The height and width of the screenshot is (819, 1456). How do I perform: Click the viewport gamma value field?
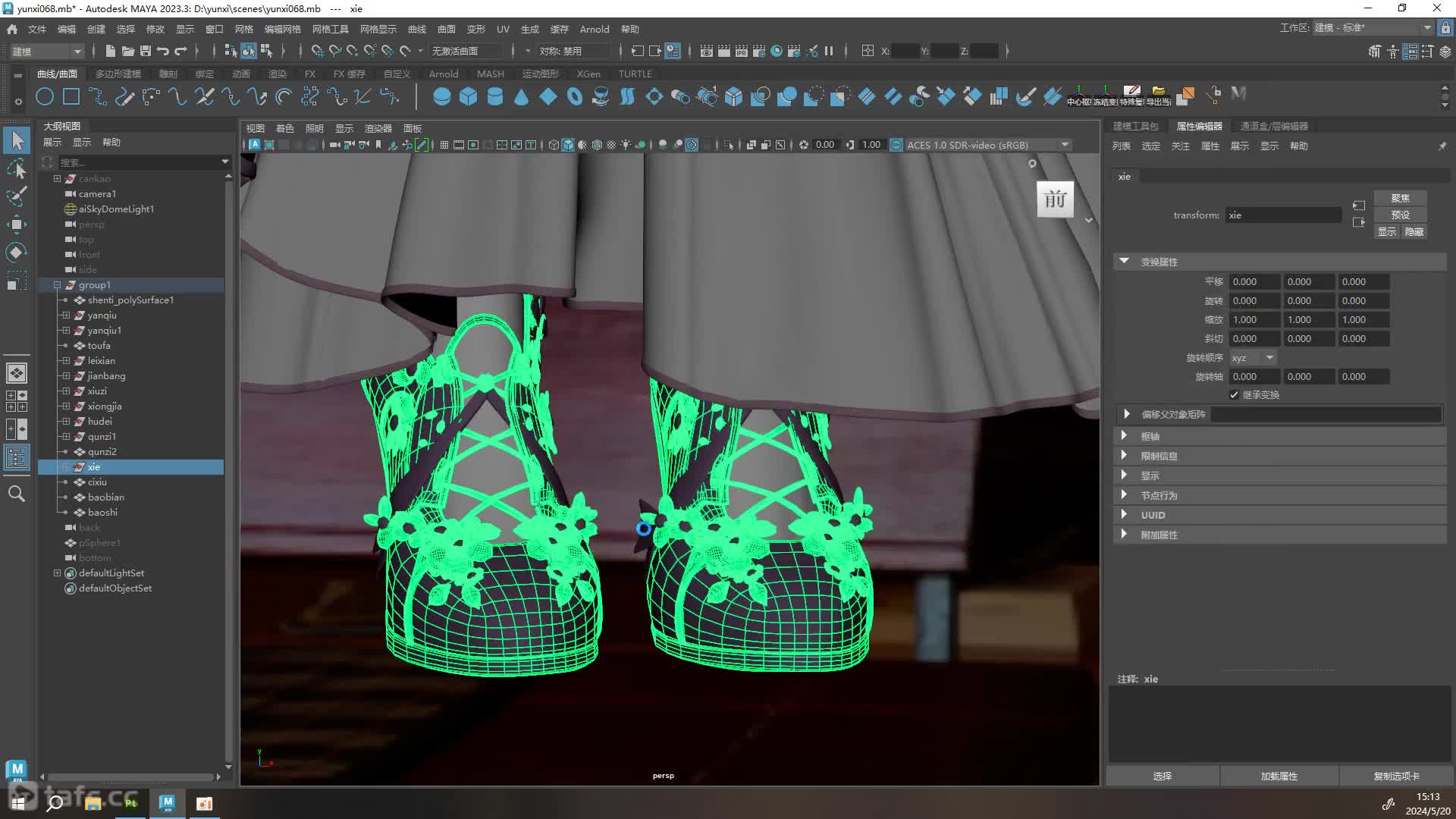point(871,145)
